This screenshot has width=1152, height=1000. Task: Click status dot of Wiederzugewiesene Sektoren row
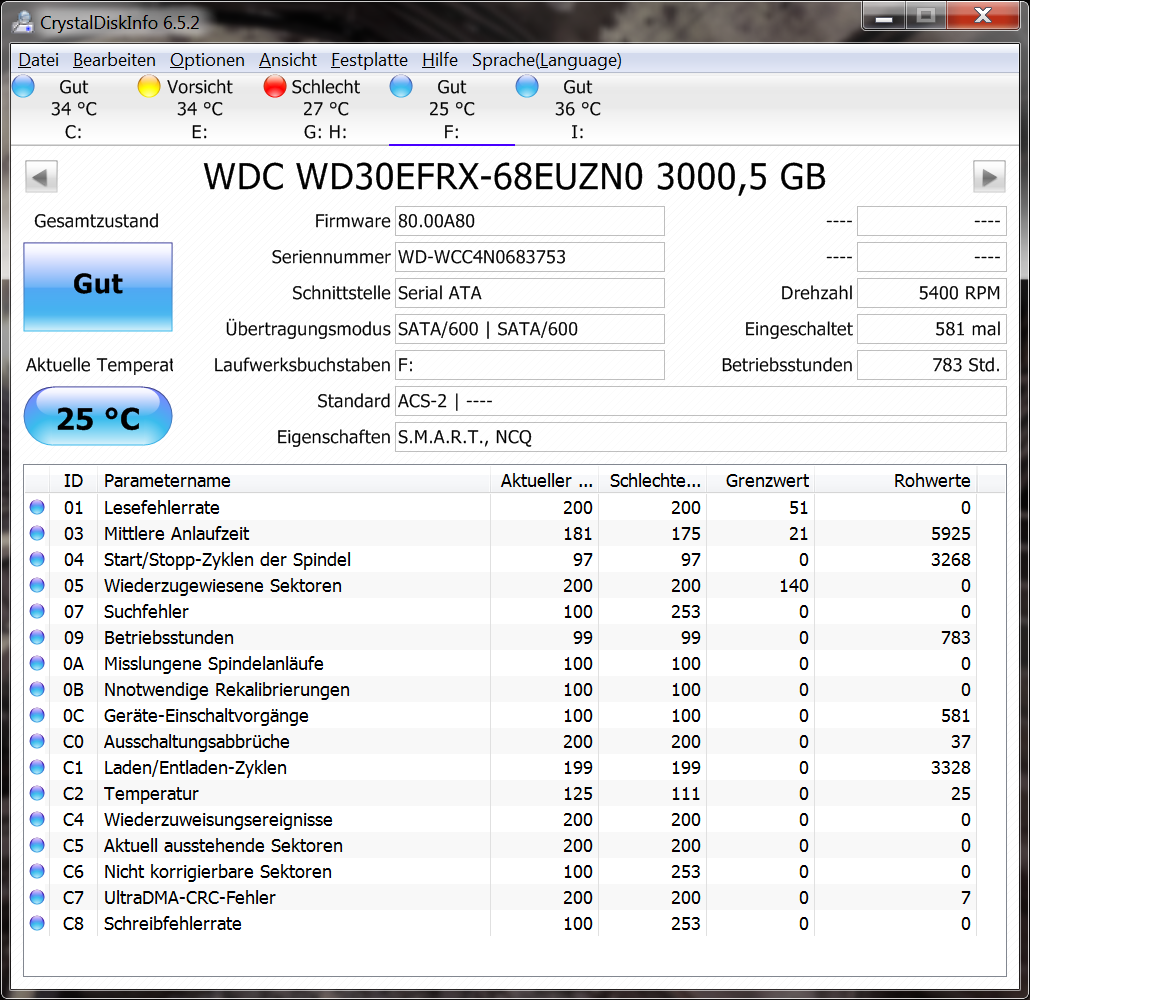tap(37, 585)
